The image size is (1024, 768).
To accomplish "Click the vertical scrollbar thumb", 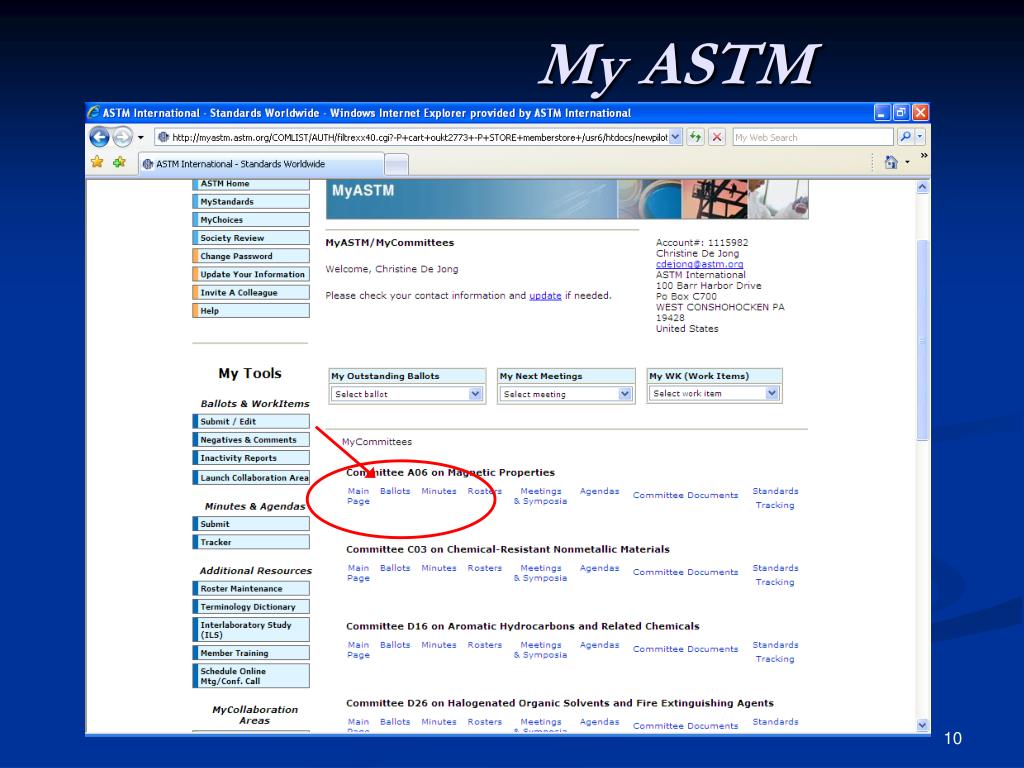I will (x=923, y=340).
